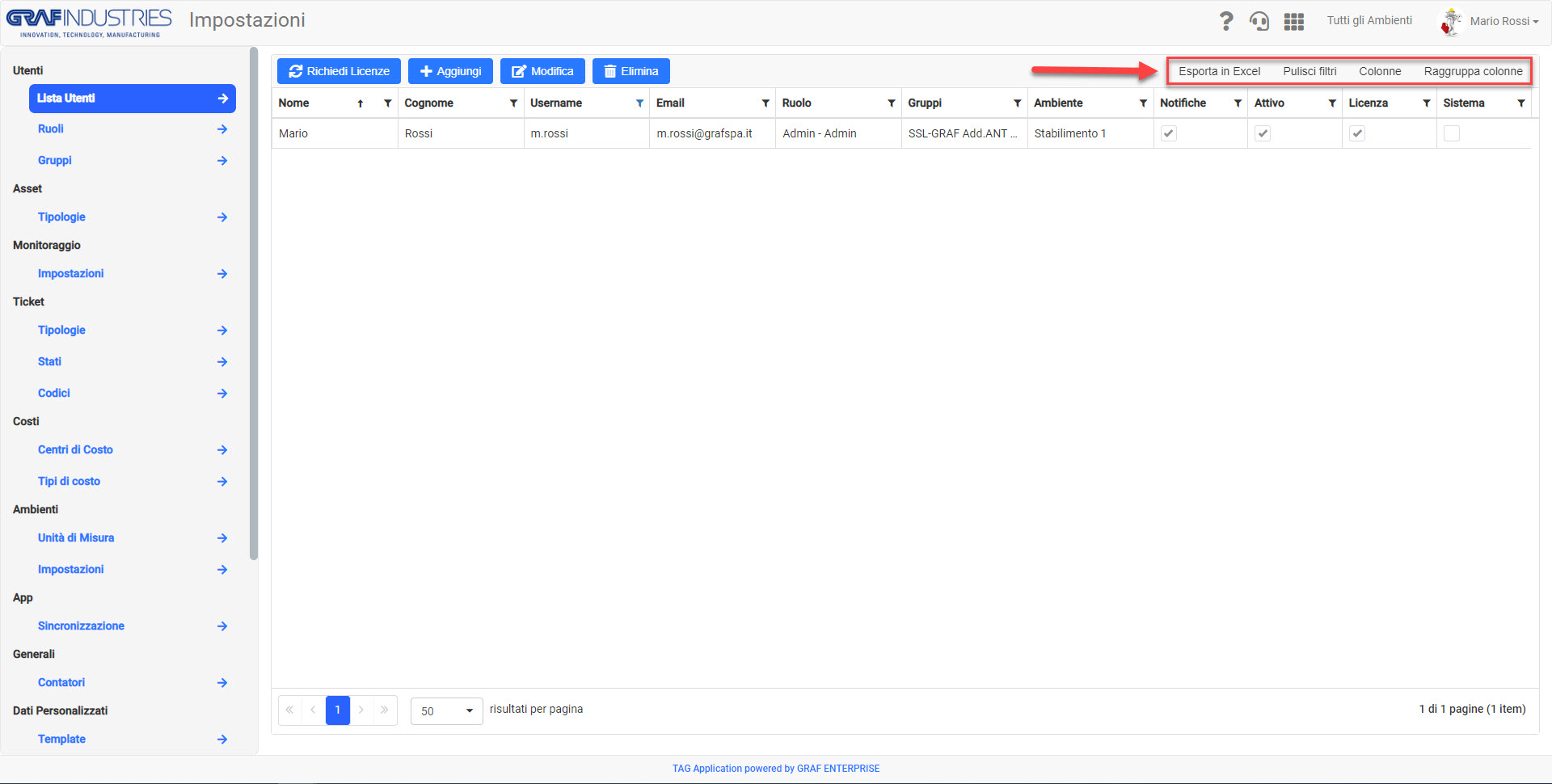Click Esporta in Excel
The height and width of the screenshot is (784, 1552).
pos(1219,71)
